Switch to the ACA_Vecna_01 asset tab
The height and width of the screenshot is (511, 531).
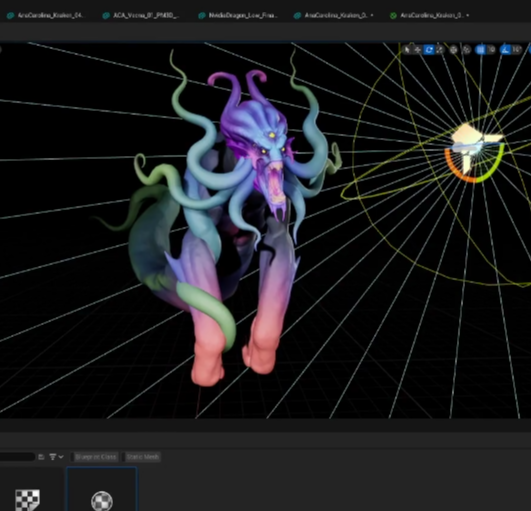coord(142,15)
